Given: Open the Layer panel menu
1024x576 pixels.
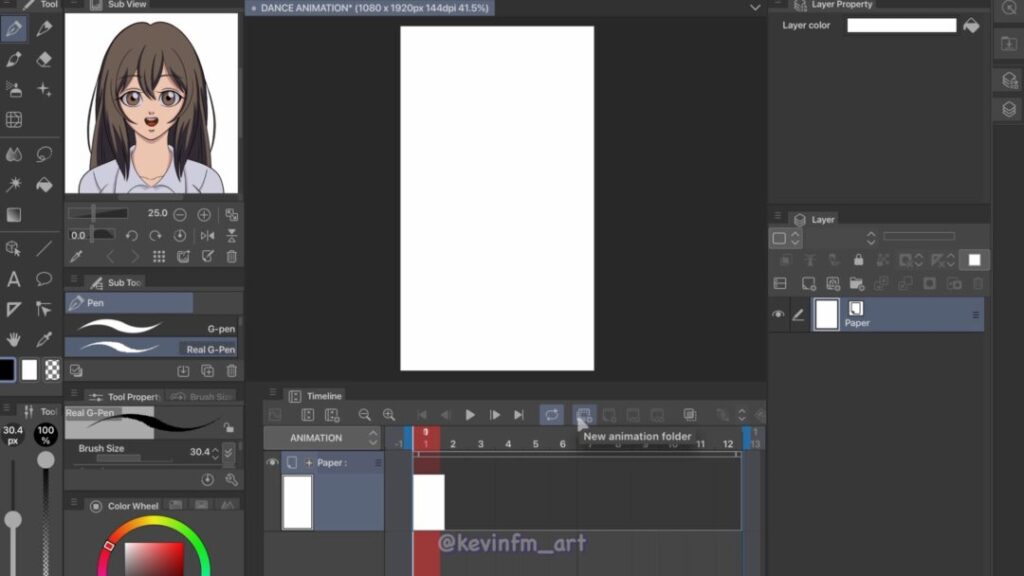Looking at the screenshot, I should pos(777,216).
